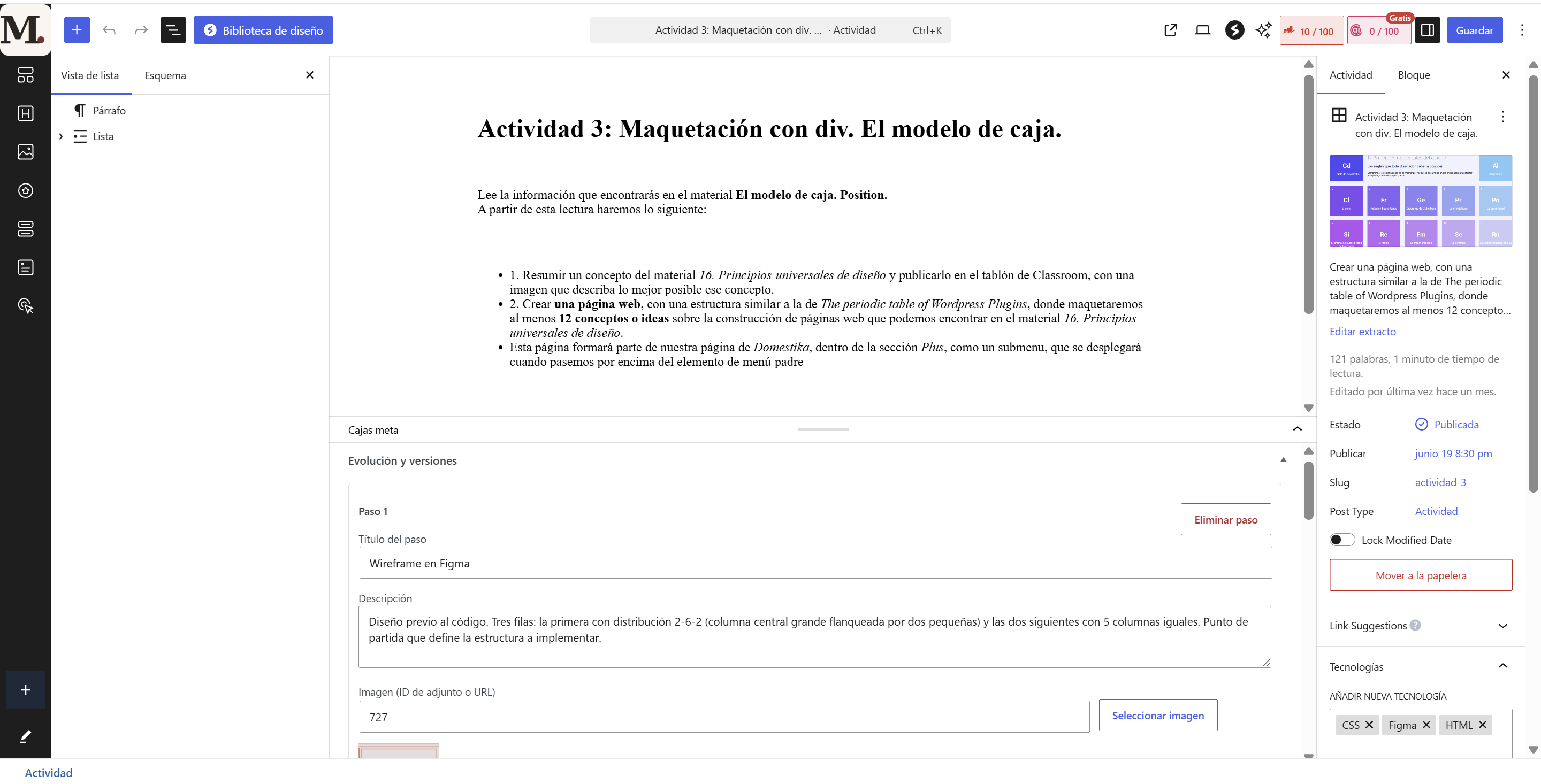The image size is (1541, 784).
Task: Click Mover a la papelera
Action: [1420, 575]
